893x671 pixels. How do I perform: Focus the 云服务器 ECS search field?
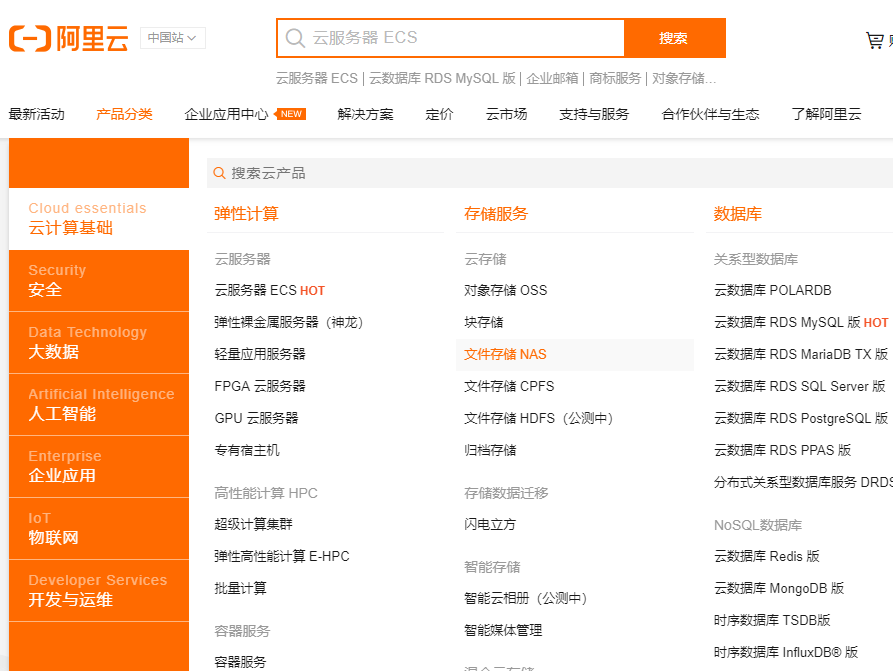[451, 38]
